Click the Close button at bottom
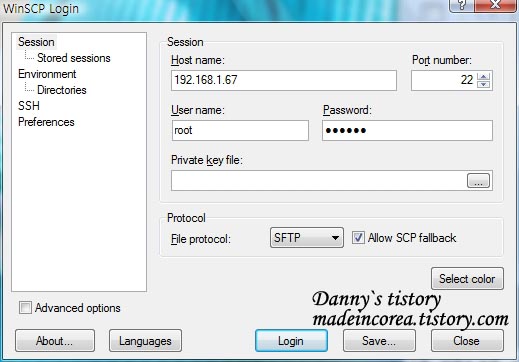This screenshot has width=519, height=362. 467,341
